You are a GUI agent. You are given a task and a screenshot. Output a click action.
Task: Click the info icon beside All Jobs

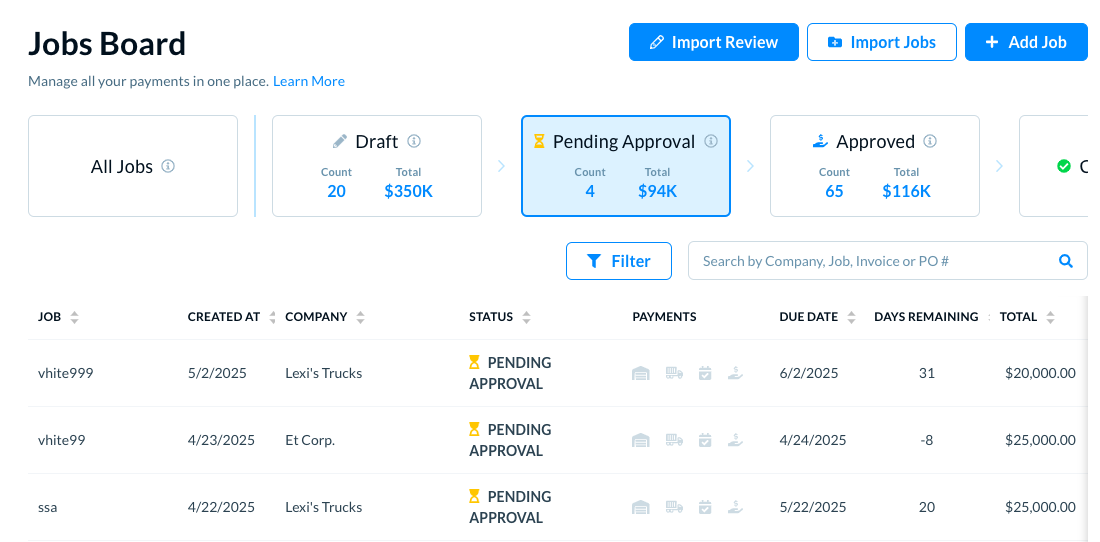tap(168, 166)
